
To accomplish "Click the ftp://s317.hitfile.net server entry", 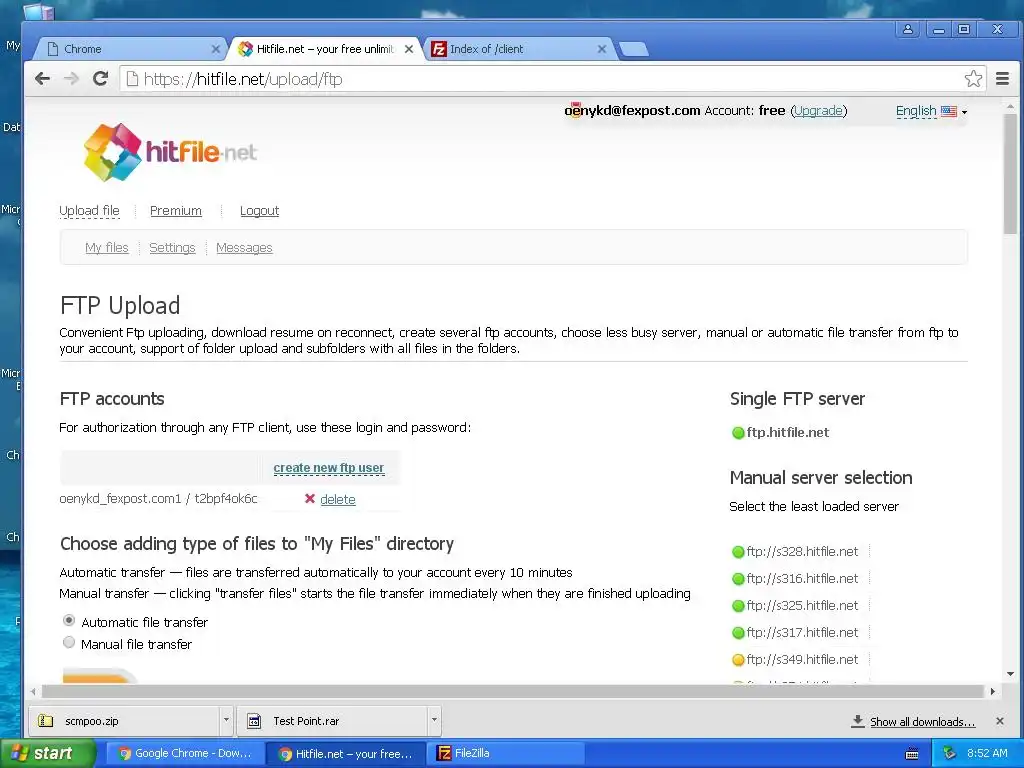I will (x=802, y=632).
